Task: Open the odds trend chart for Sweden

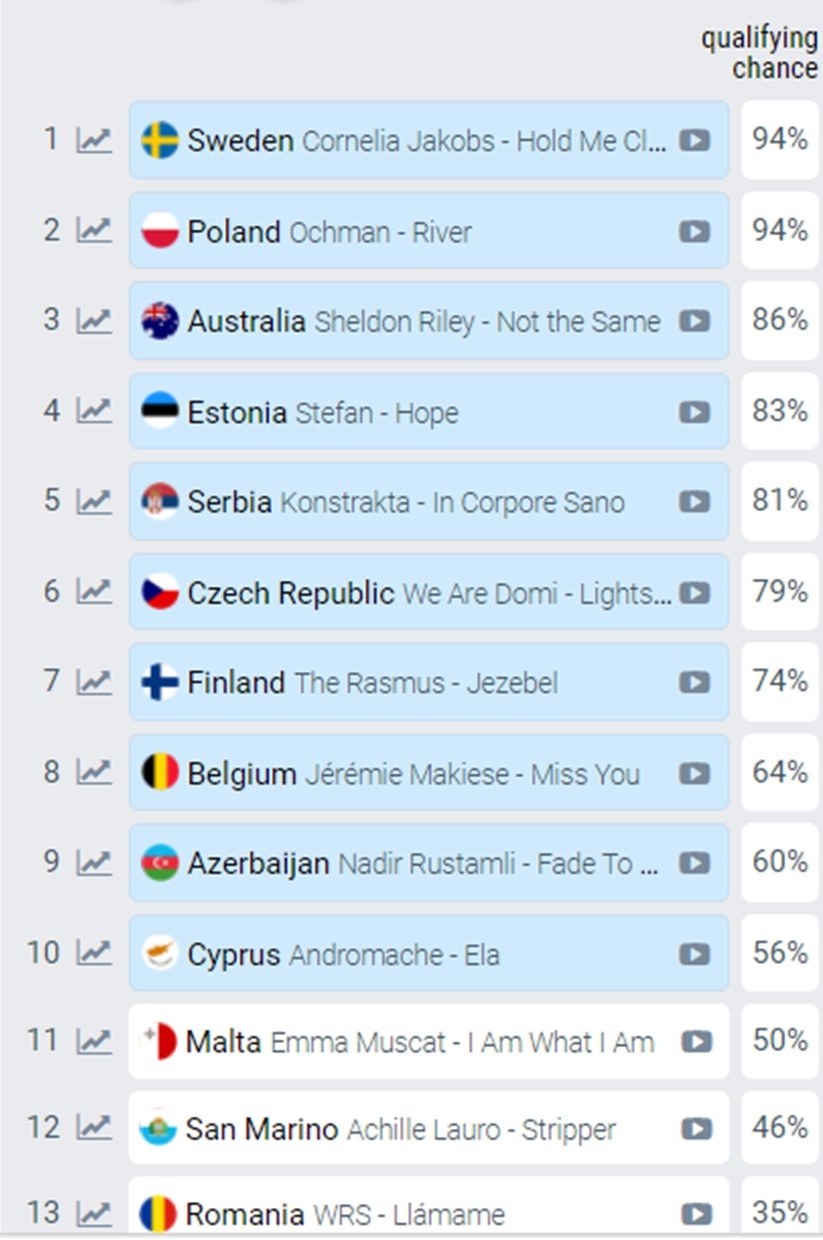Action: (x=94, y=140)
